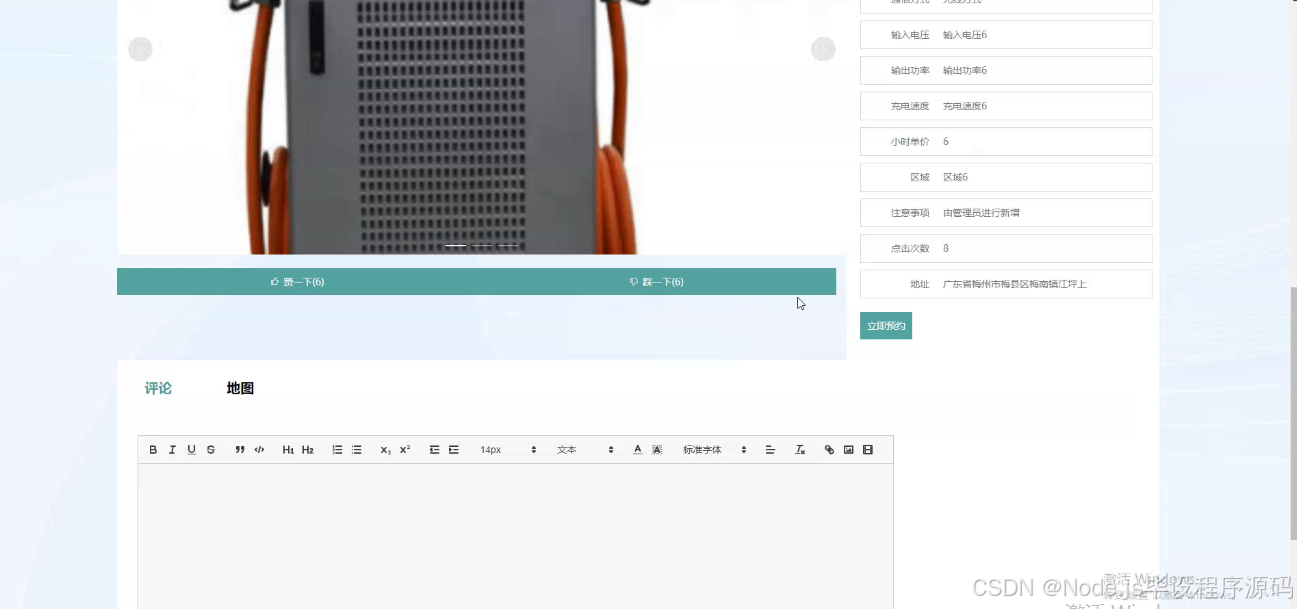The image size is (1297, 609).
Task: Switch to the 地图 tab
Action: [240, 388]
